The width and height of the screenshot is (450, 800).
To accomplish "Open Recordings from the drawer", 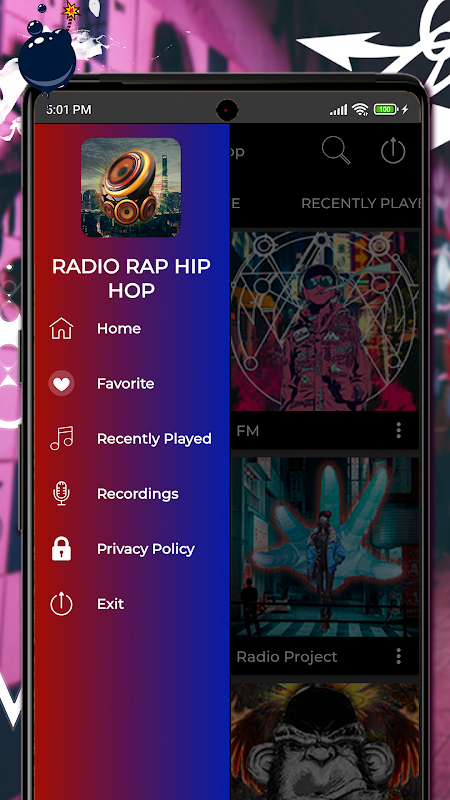I will click(x=132, y=493).
